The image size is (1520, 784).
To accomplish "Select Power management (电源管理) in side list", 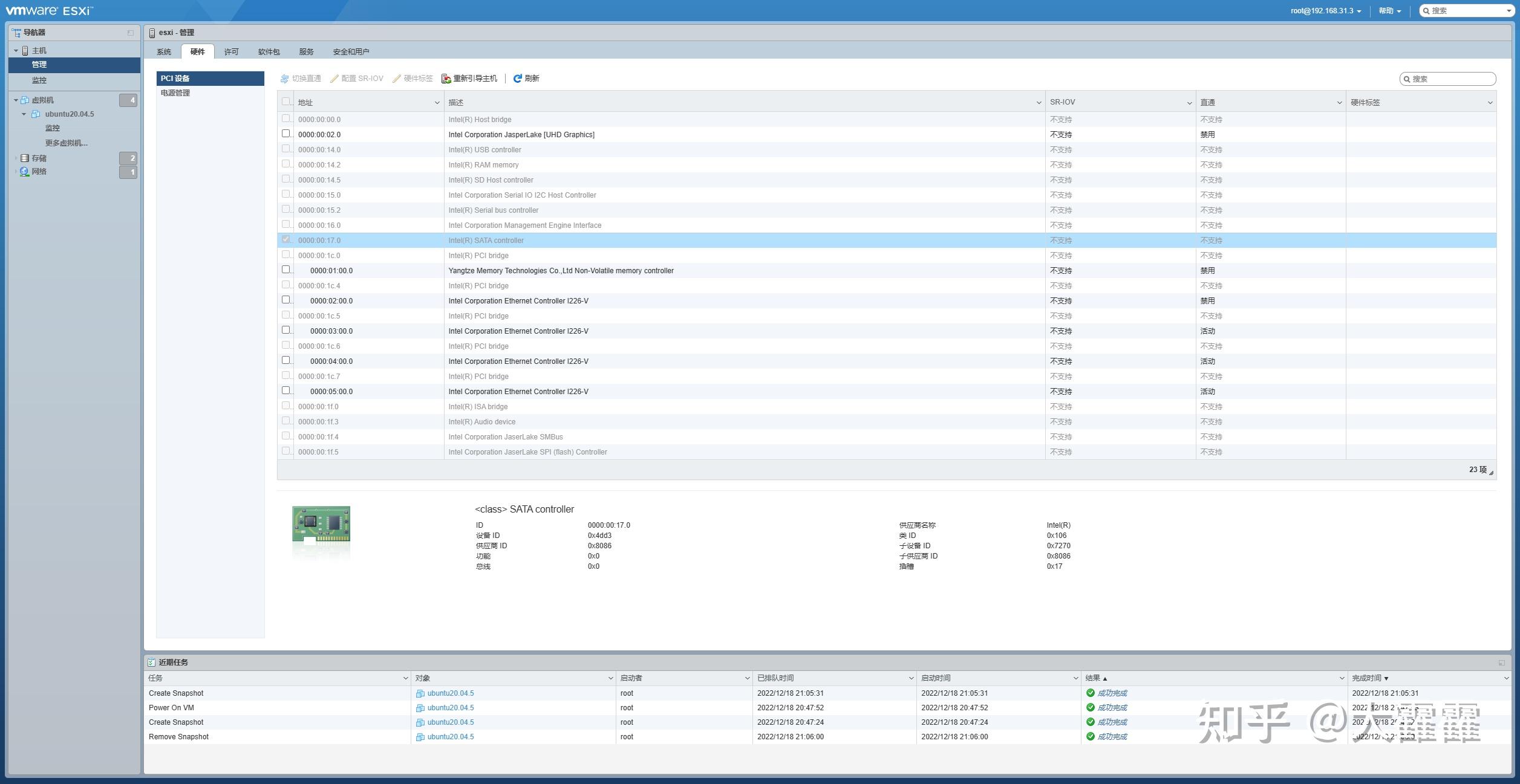I will click(210, 93).
